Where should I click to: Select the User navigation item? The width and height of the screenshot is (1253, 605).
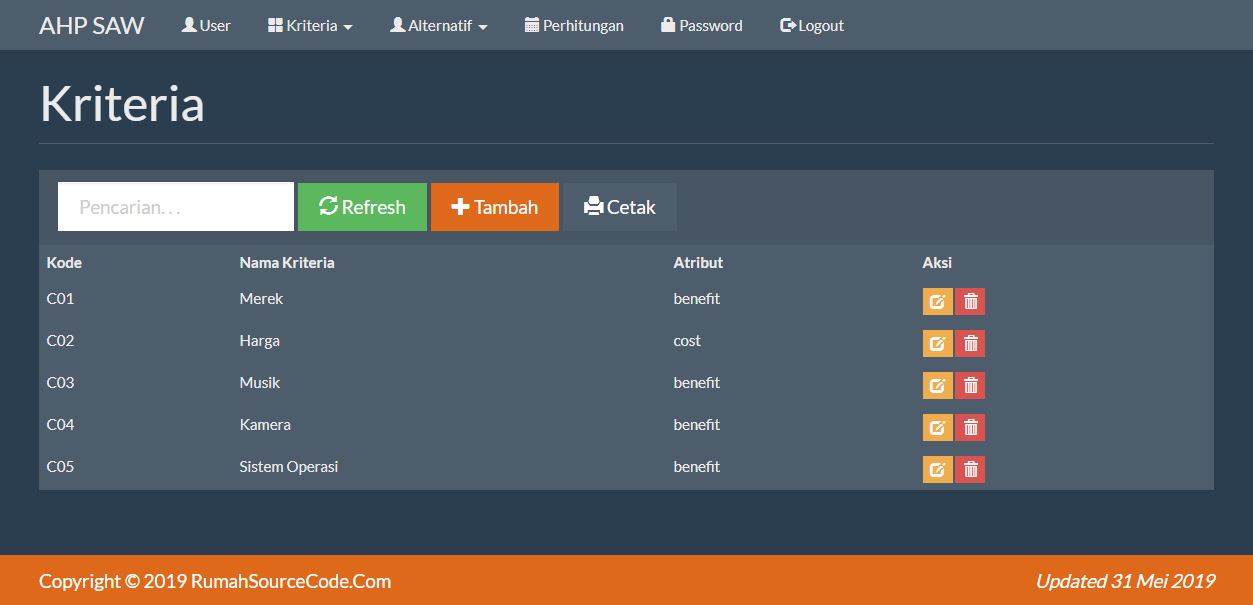pyautogui.click(x=206, y=25)
